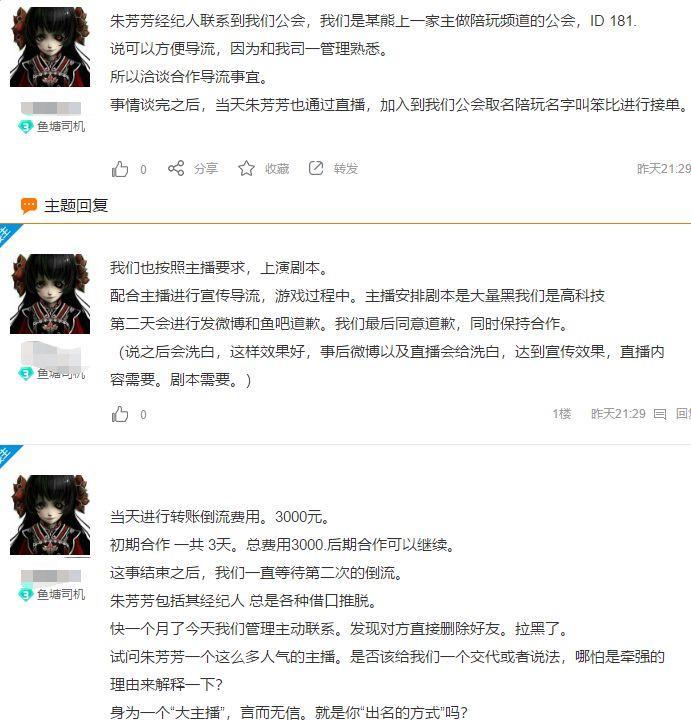Click the blurred username under first avatar

pyautogui.click(x=51, y=108)
